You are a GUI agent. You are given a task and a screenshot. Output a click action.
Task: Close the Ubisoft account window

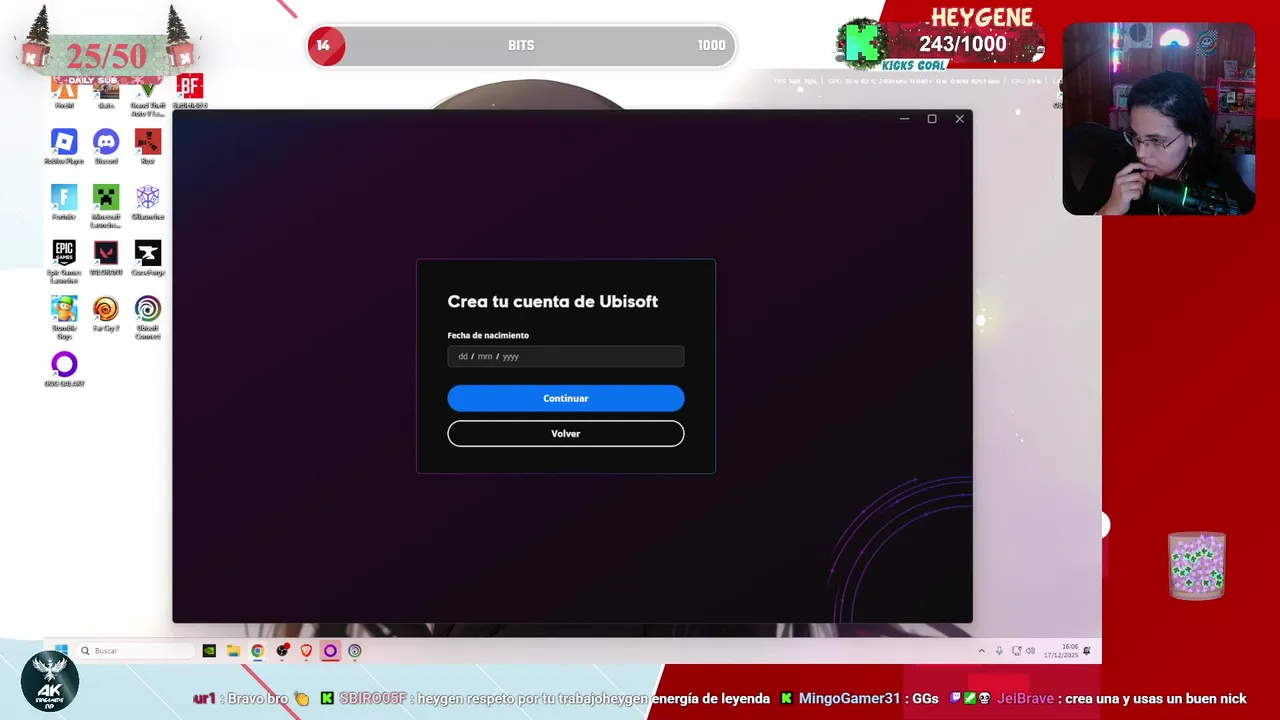[959, 119]
